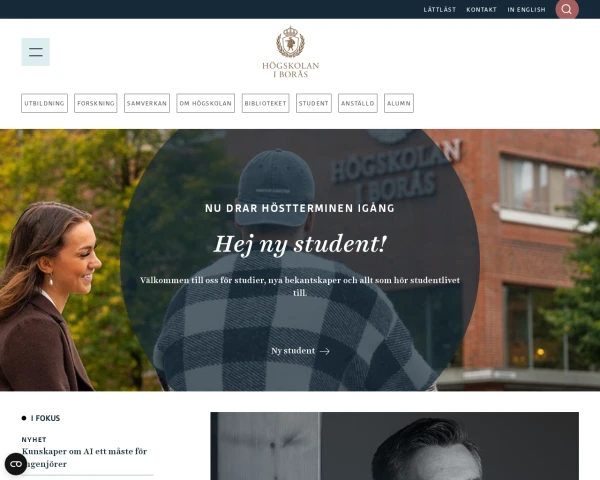Go to the Kontakt page
Viewport: 600px width, 480px height.
[481, 10]
